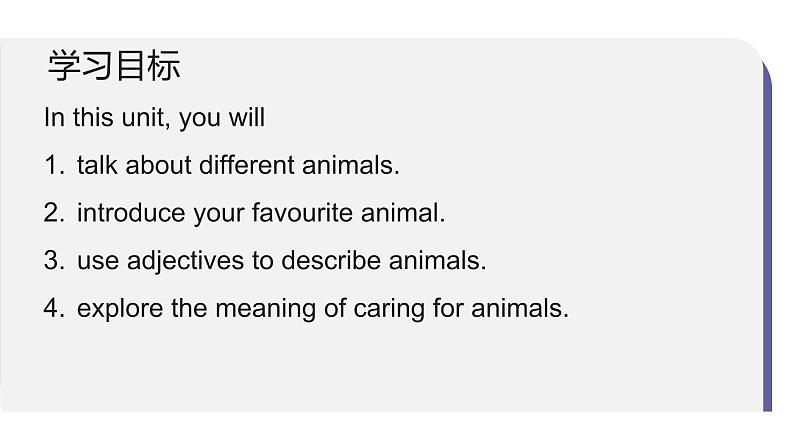Click the word 'introduce' in item 2
The height and width of the screenshot is (447, 794).
click(x=131, y=213)
